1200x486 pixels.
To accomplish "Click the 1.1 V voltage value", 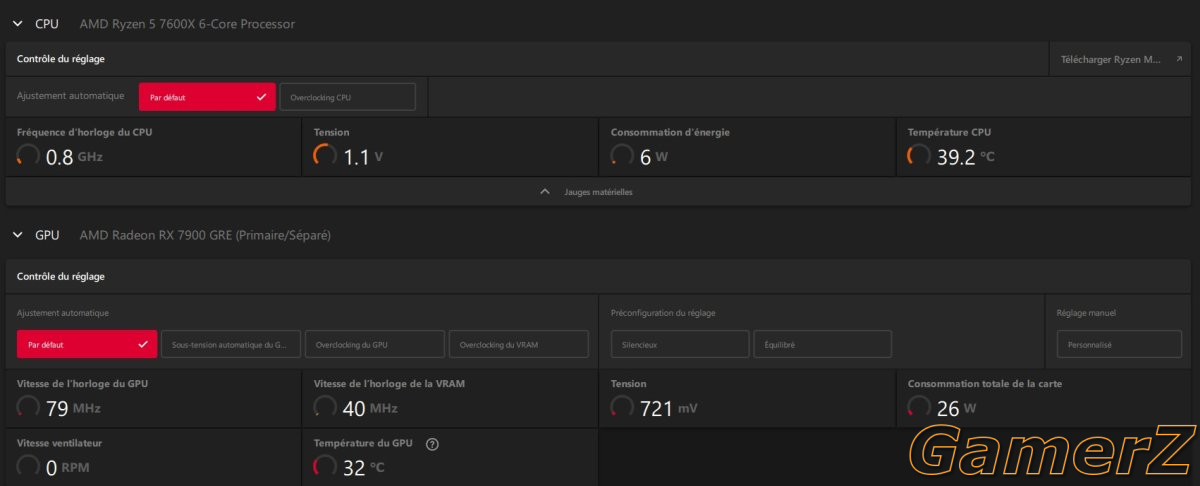I will click(364, 157).
